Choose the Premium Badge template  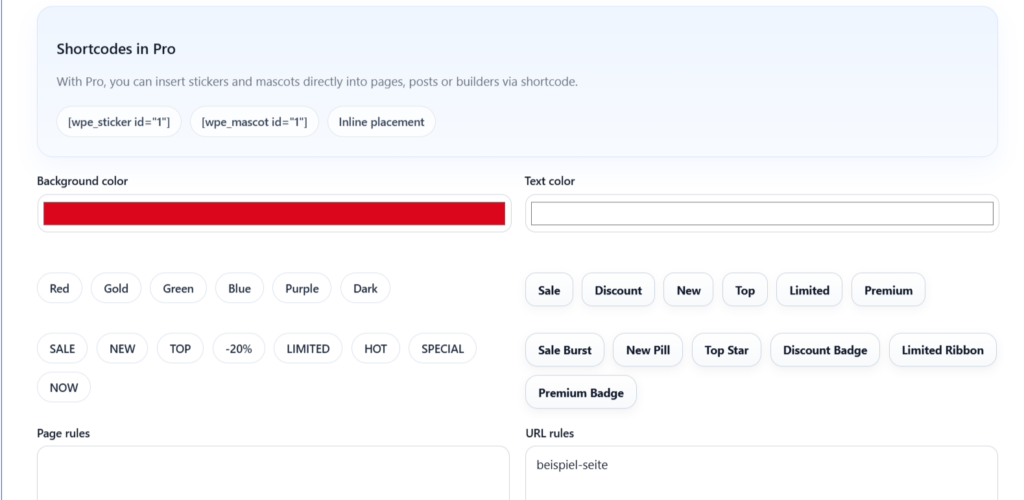(x=581, y=393)
